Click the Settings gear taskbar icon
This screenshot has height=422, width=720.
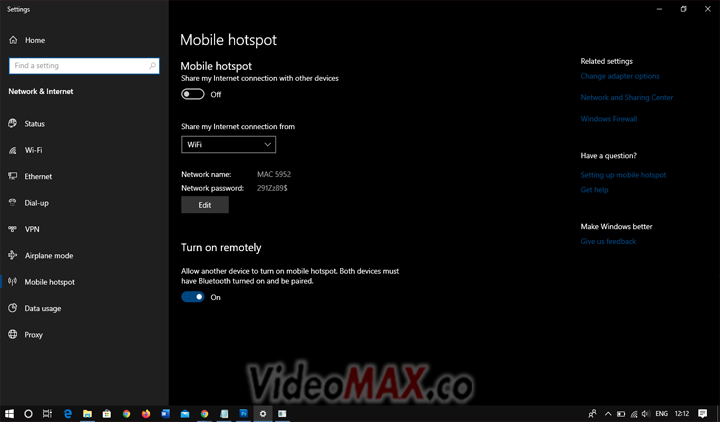[263, 414]
